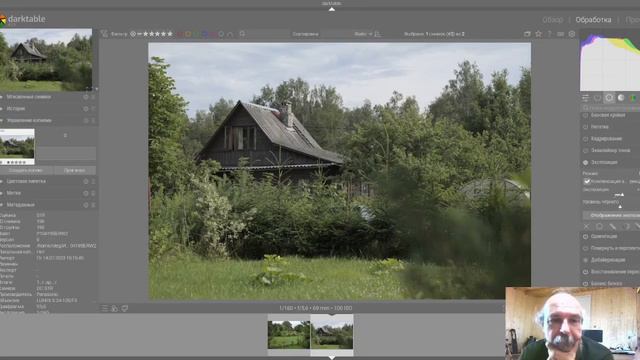
Task: Click the first star in the rating filter
Action: click(x=145, y=34)
